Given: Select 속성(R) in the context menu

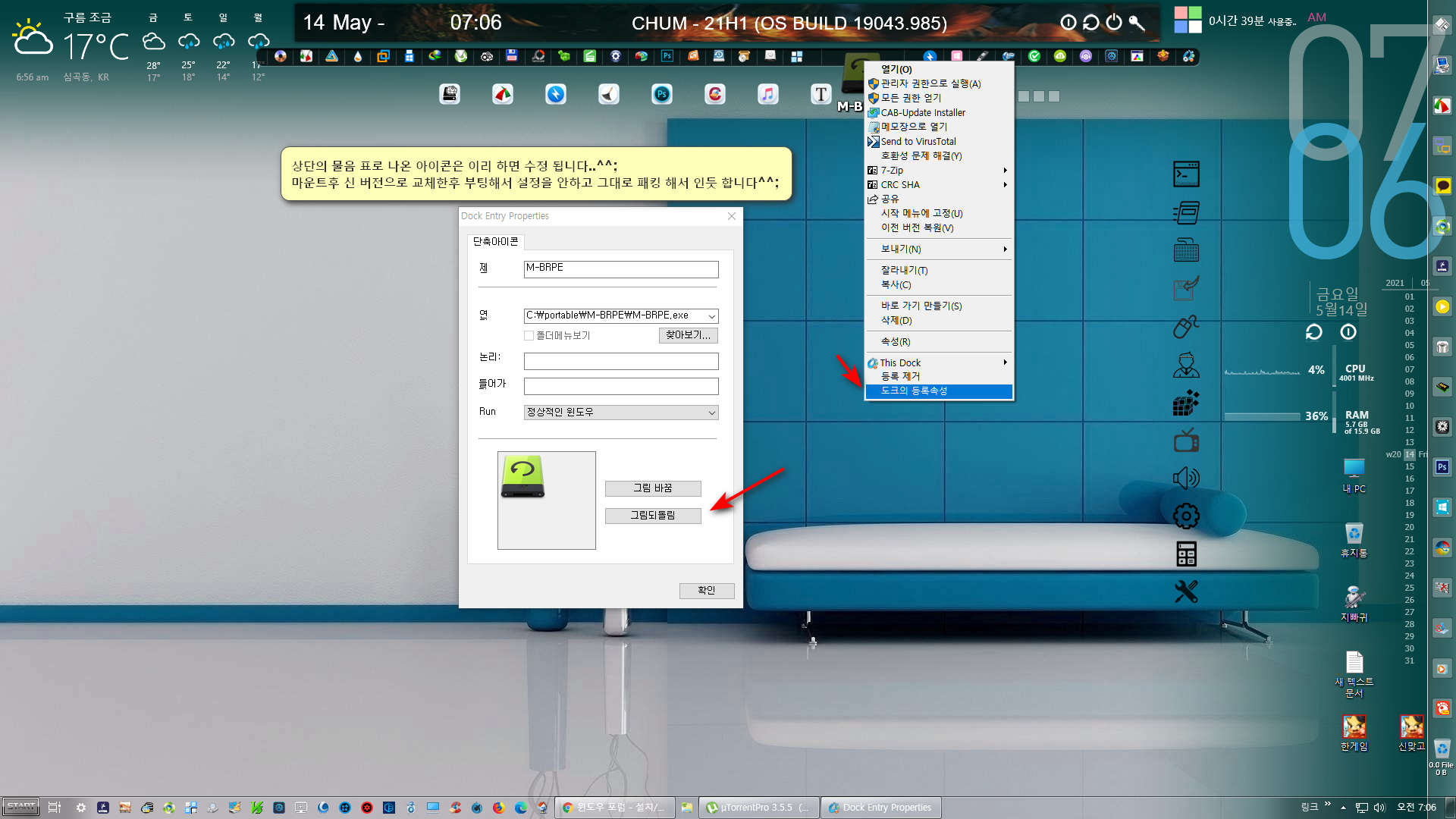Looking at the screenshot, I should click(939, 341).
